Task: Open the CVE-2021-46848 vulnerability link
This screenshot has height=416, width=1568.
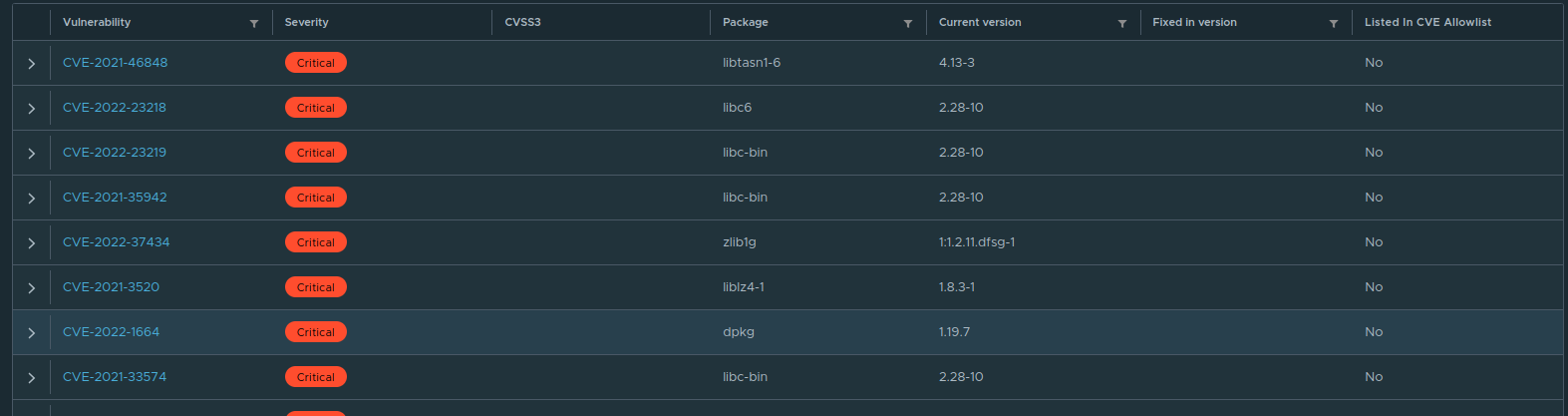Action: [x=115, y=63]
